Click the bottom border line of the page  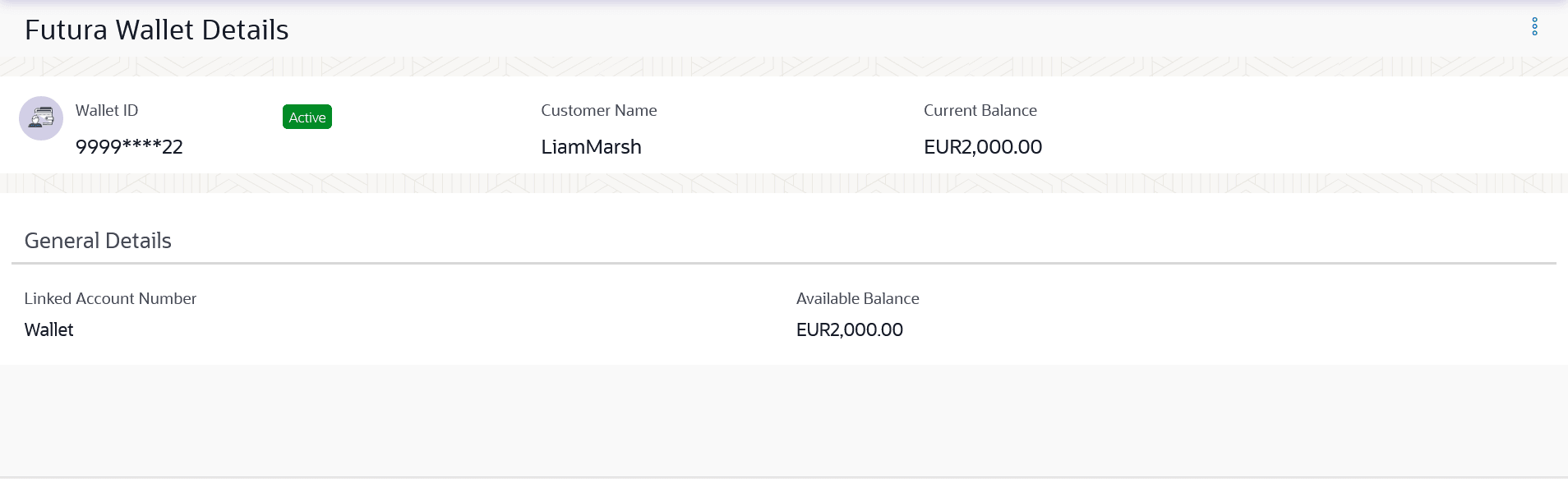click(784, 477)
